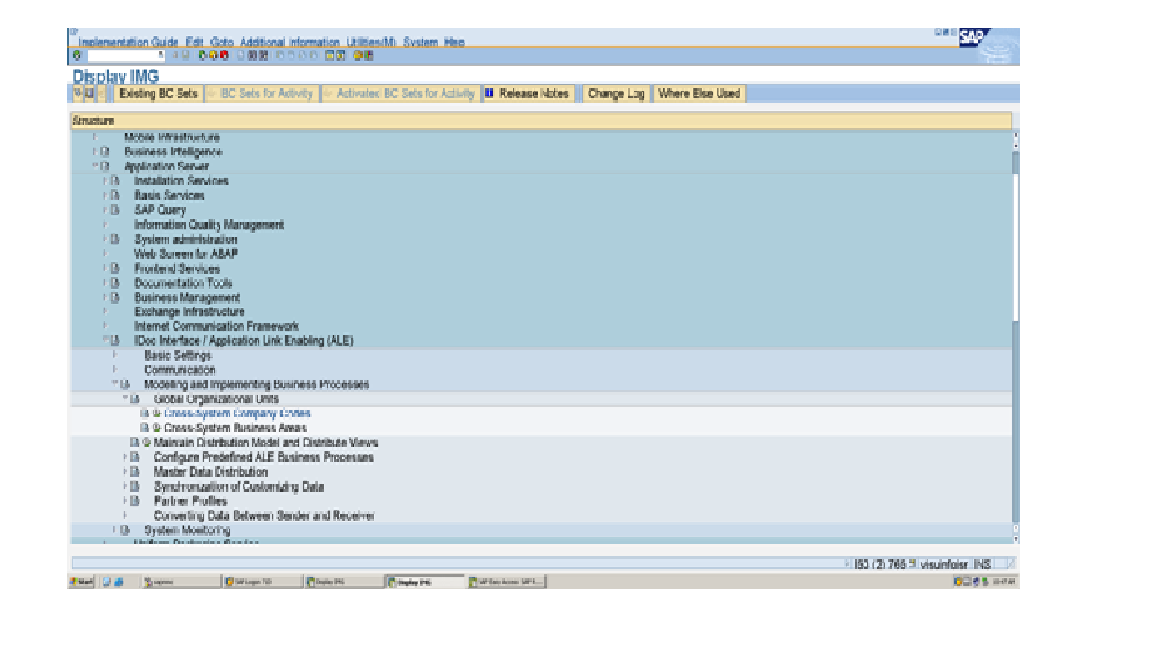The width and height of the screenshot is (1152, 648).
Task: Click the Back green arrow icon
Action: coord(200,55)
